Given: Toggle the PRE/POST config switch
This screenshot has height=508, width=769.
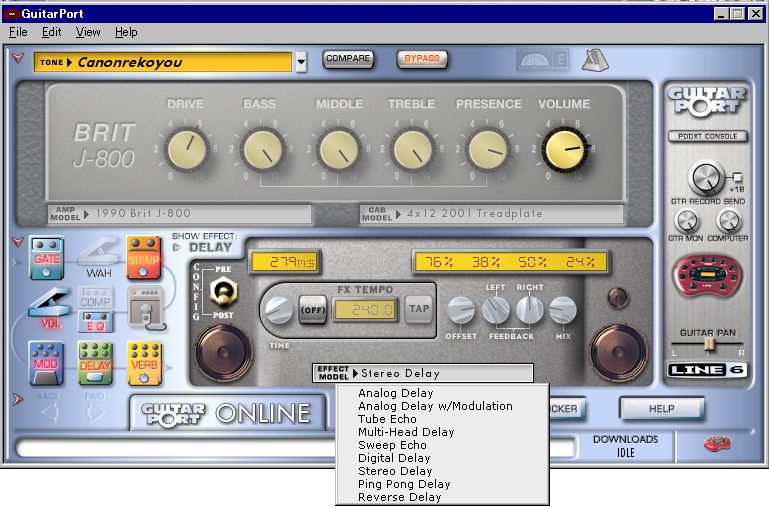Looking at the screenshot, I should pos(223,292).
